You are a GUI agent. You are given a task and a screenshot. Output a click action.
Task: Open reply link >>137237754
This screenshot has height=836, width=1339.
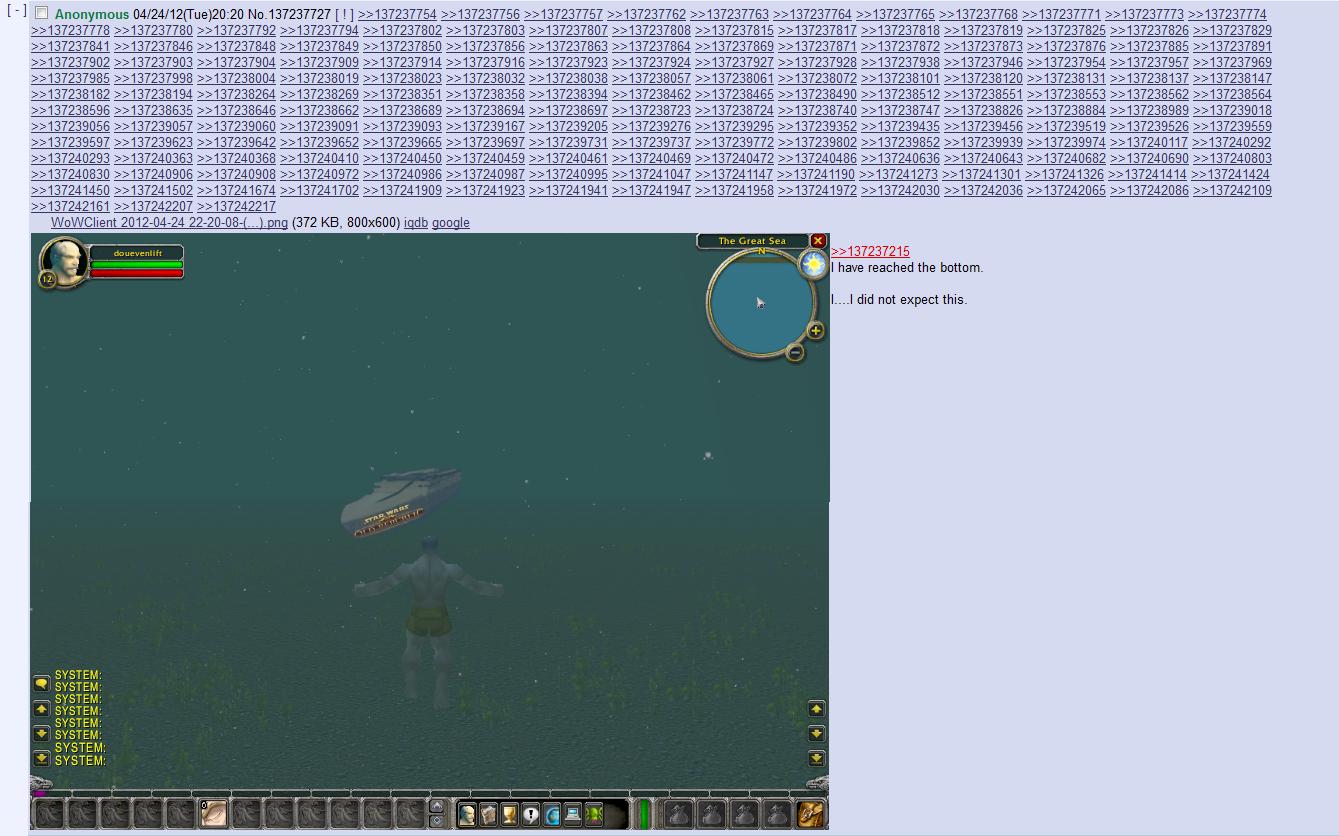(397, 15)
